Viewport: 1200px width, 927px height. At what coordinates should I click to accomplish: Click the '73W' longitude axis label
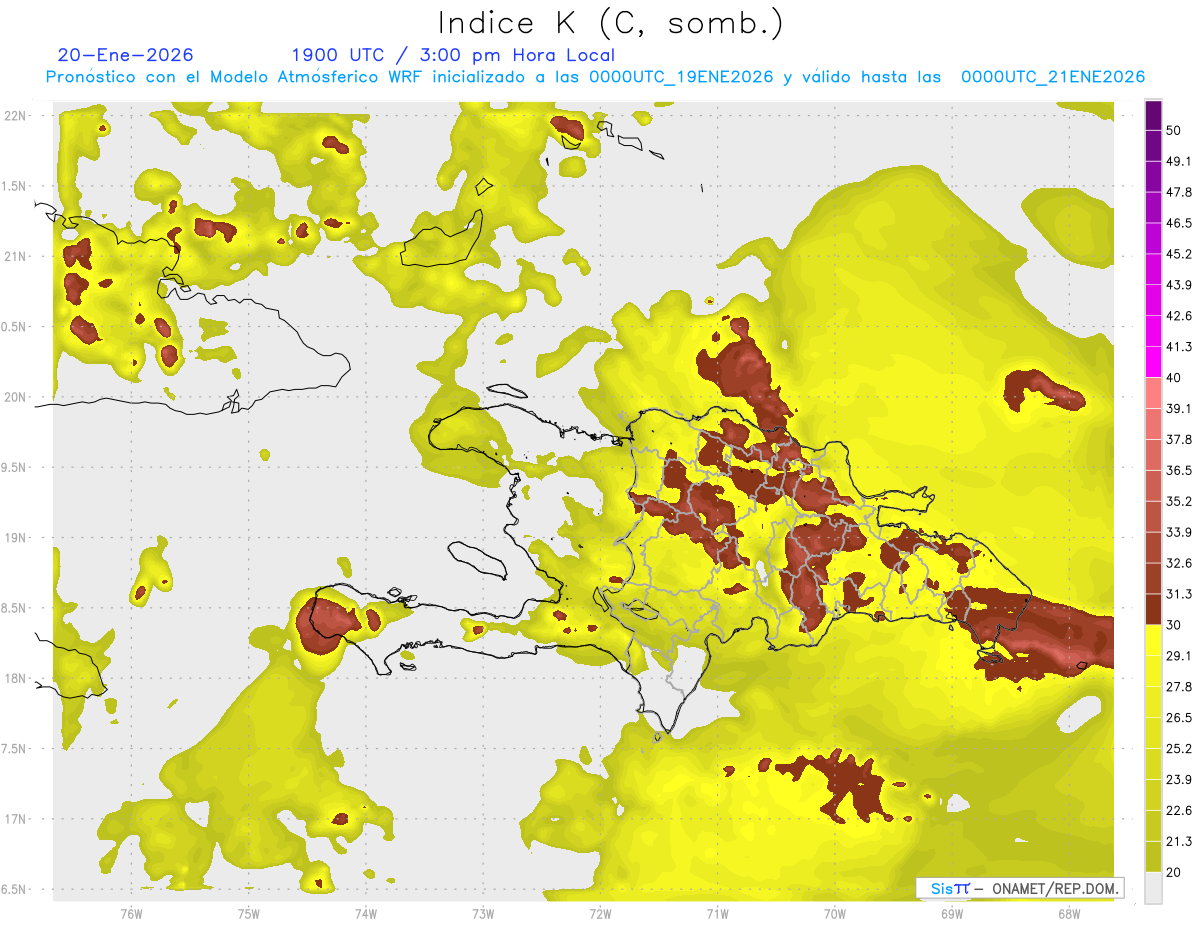[x=483, y=914]
